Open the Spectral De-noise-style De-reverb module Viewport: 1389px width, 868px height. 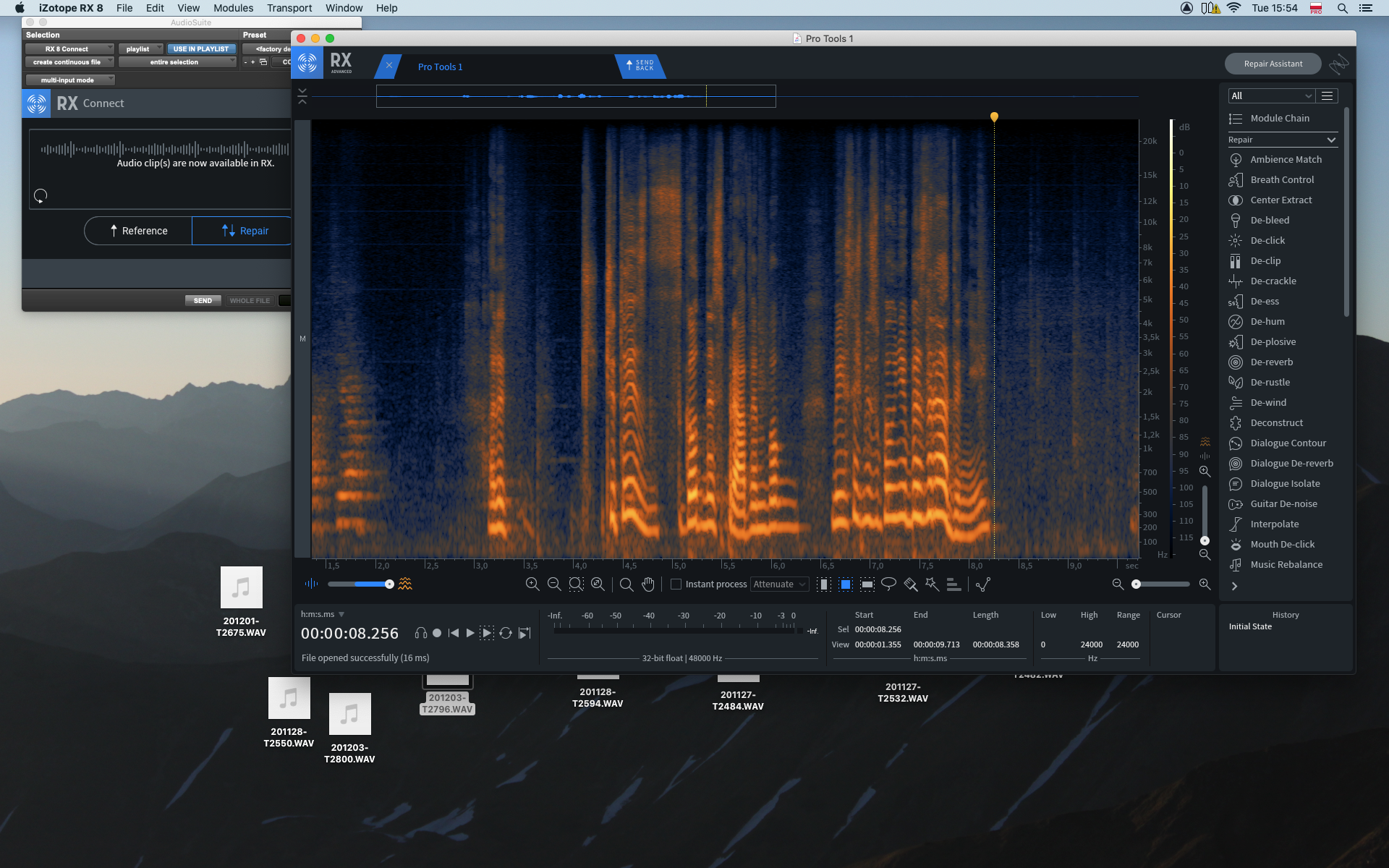[x=1271, y=362]
